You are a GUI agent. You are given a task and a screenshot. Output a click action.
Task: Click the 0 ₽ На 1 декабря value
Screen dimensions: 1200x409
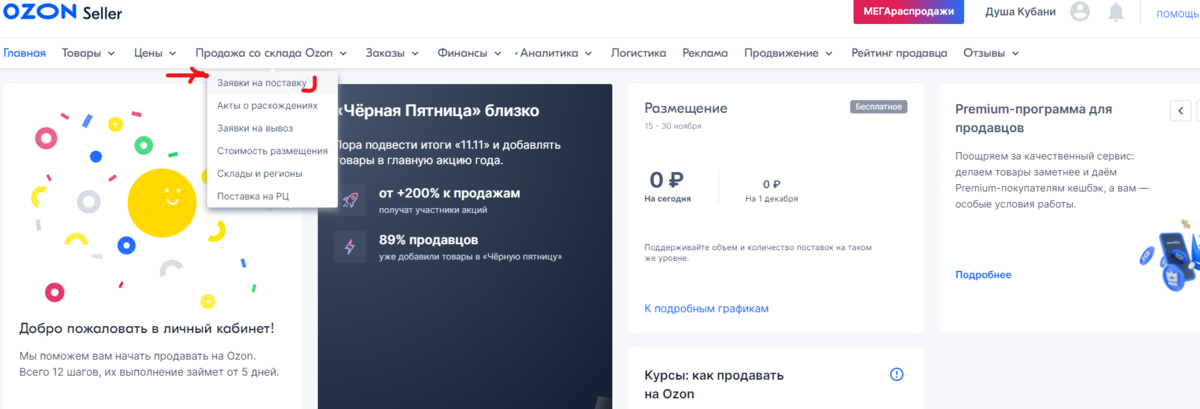point(771,185)
